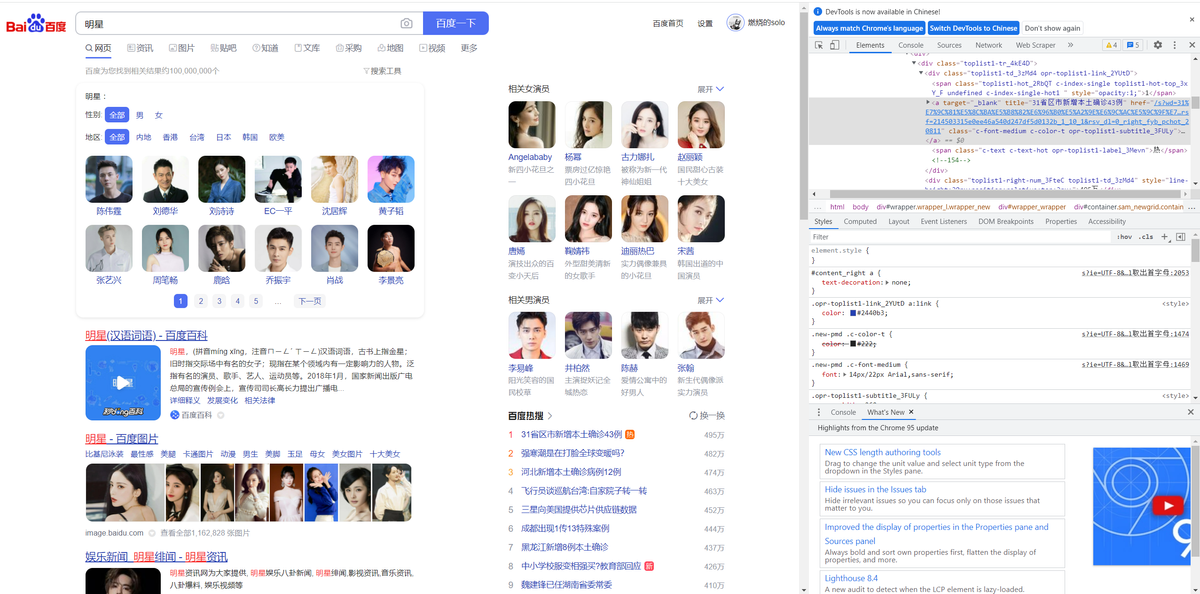Open the user avatar 燃烧的solo
The height and width of the screenshot is (594, 1200).
pyautogui.click(x=735, y=23)
